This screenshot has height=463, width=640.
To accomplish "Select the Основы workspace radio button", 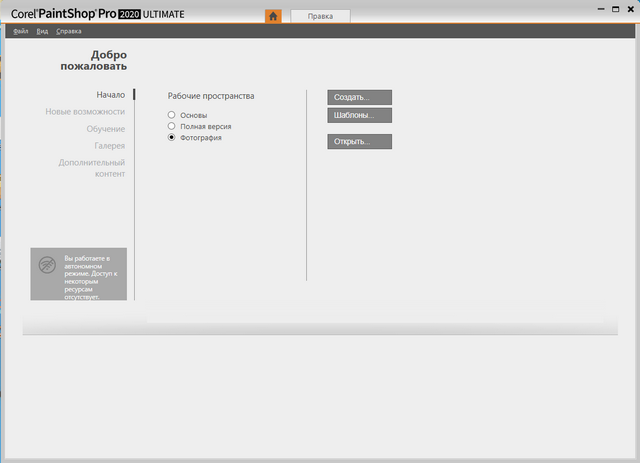I will [172, 115].
